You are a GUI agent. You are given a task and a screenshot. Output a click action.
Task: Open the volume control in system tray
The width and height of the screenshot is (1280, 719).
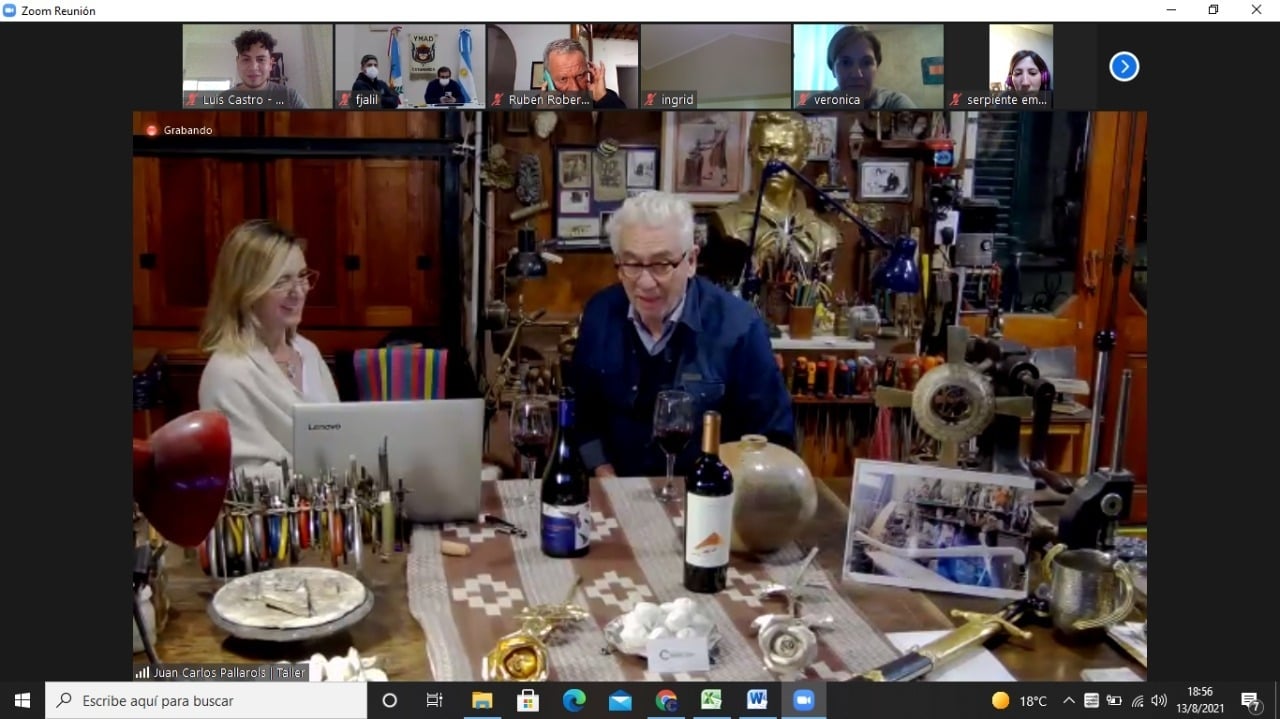[x=1159, y=700]
